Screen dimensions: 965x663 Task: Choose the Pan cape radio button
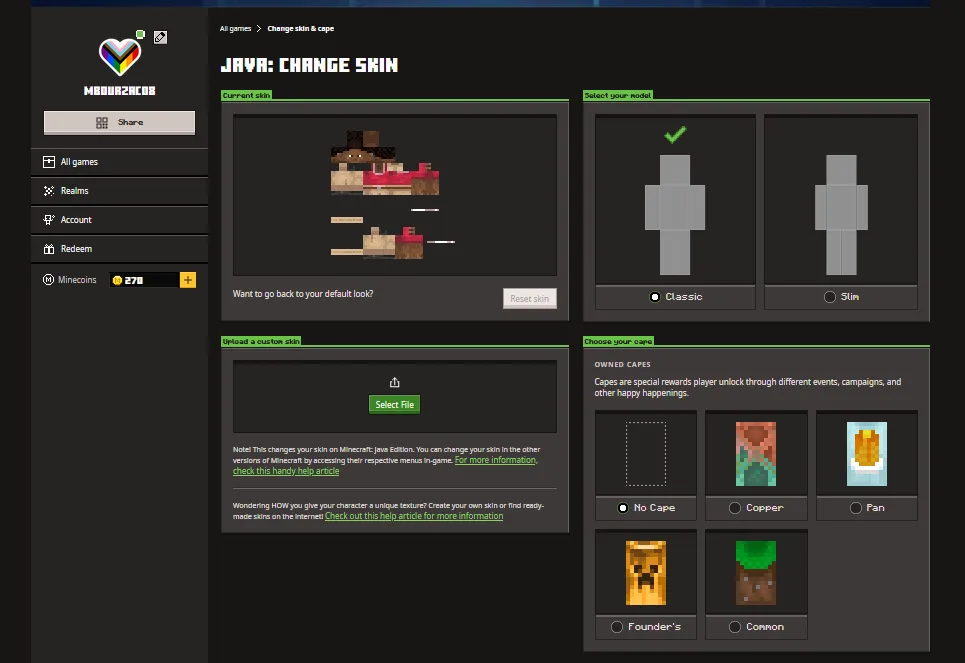855,508
